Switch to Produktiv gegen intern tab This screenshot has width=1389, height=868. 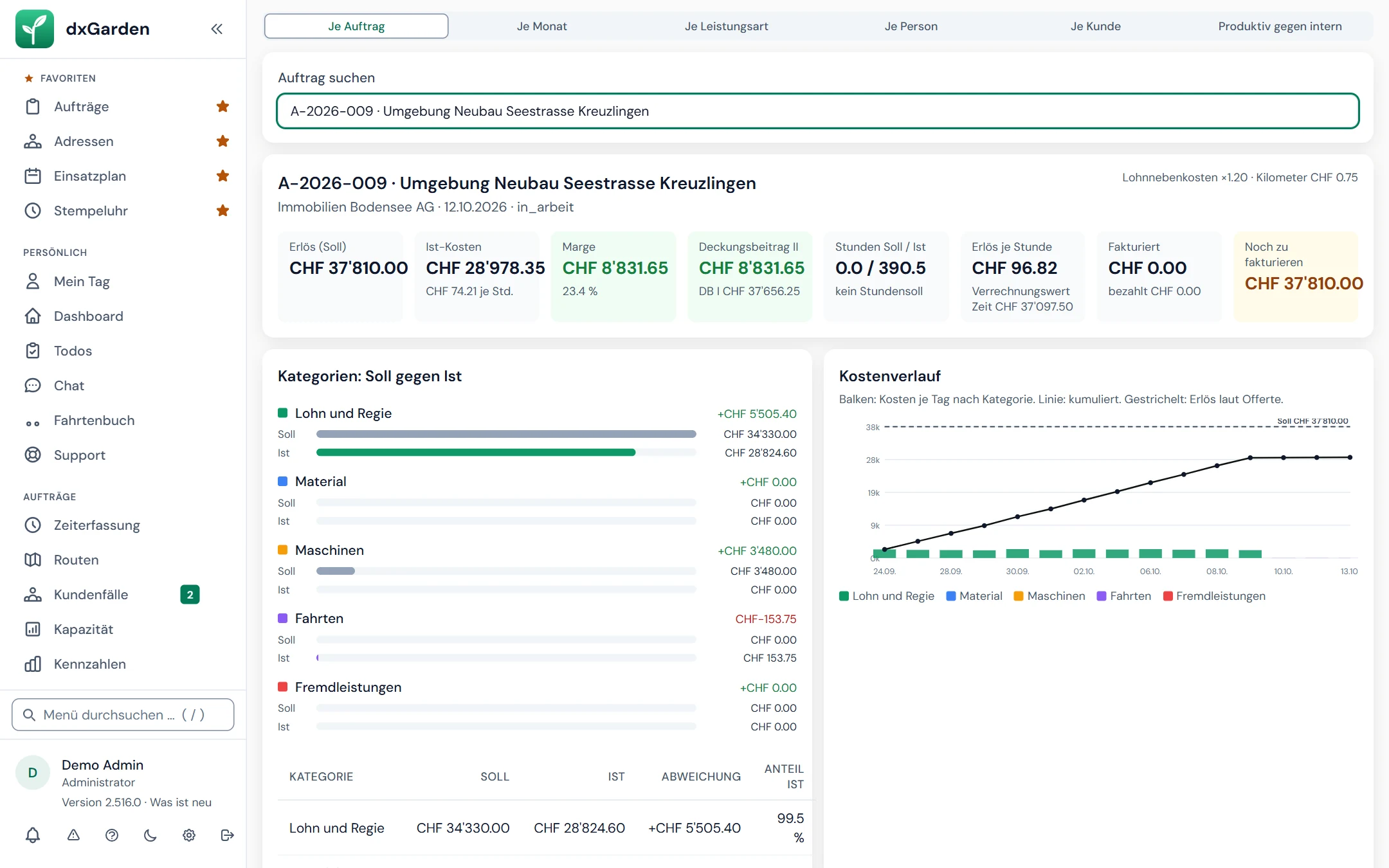[1280, 26]
